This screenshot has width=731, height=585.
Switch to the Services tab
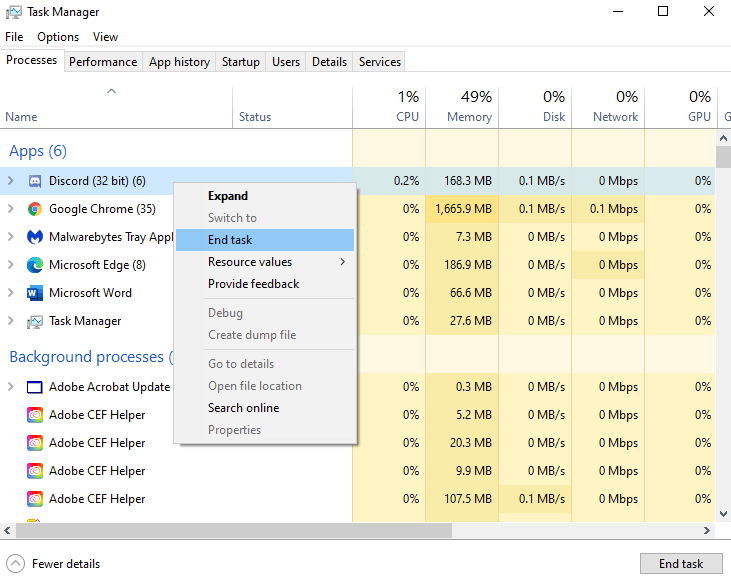coord(380,62)
